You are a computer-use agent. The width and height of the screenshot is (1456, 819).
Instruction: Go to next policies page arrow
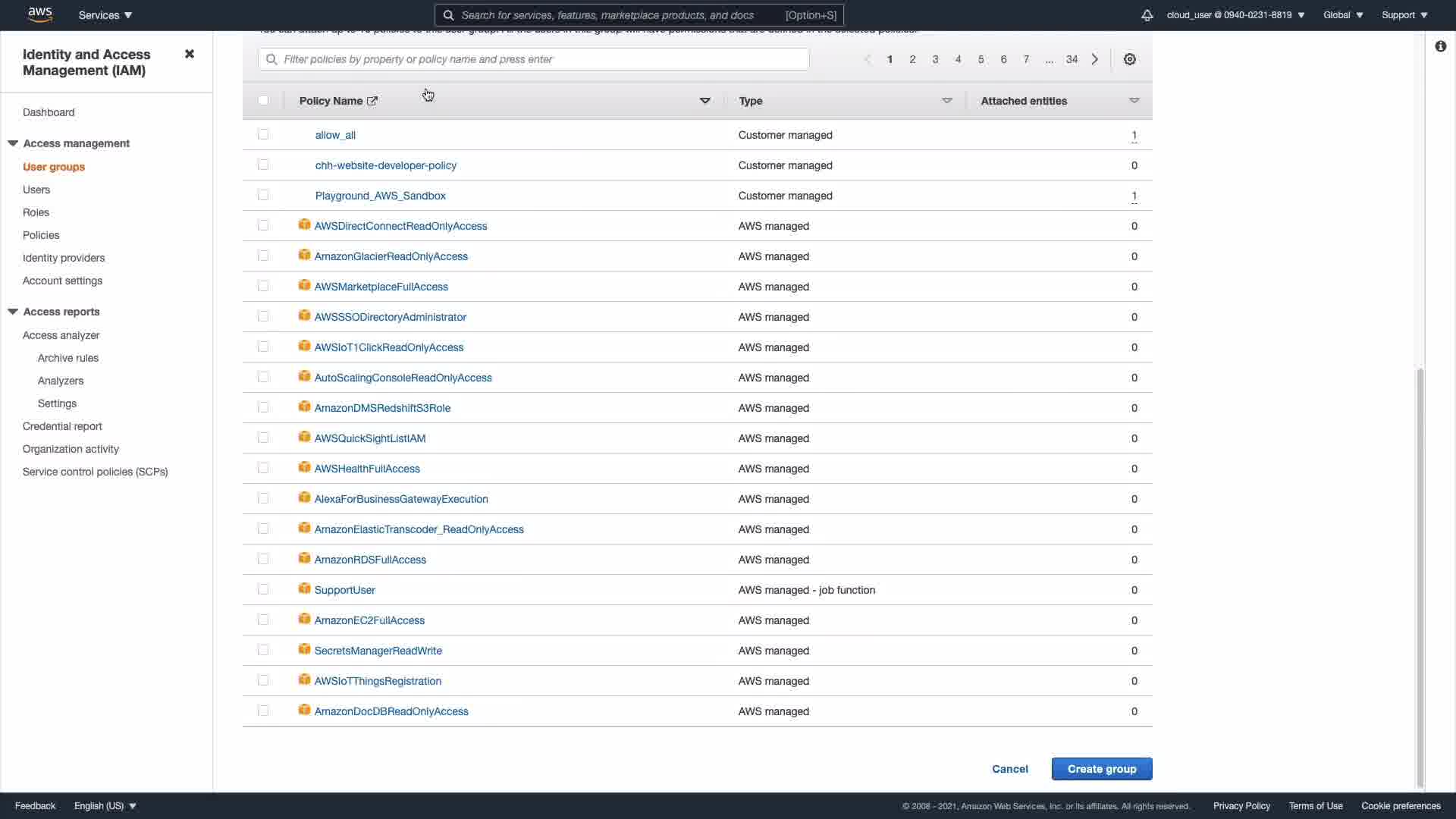coord(1094,59)
